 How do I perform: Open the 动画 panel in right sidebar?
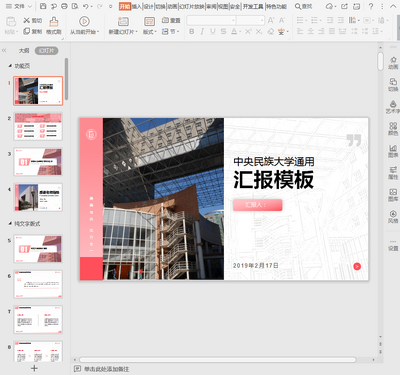pos(393,63)
